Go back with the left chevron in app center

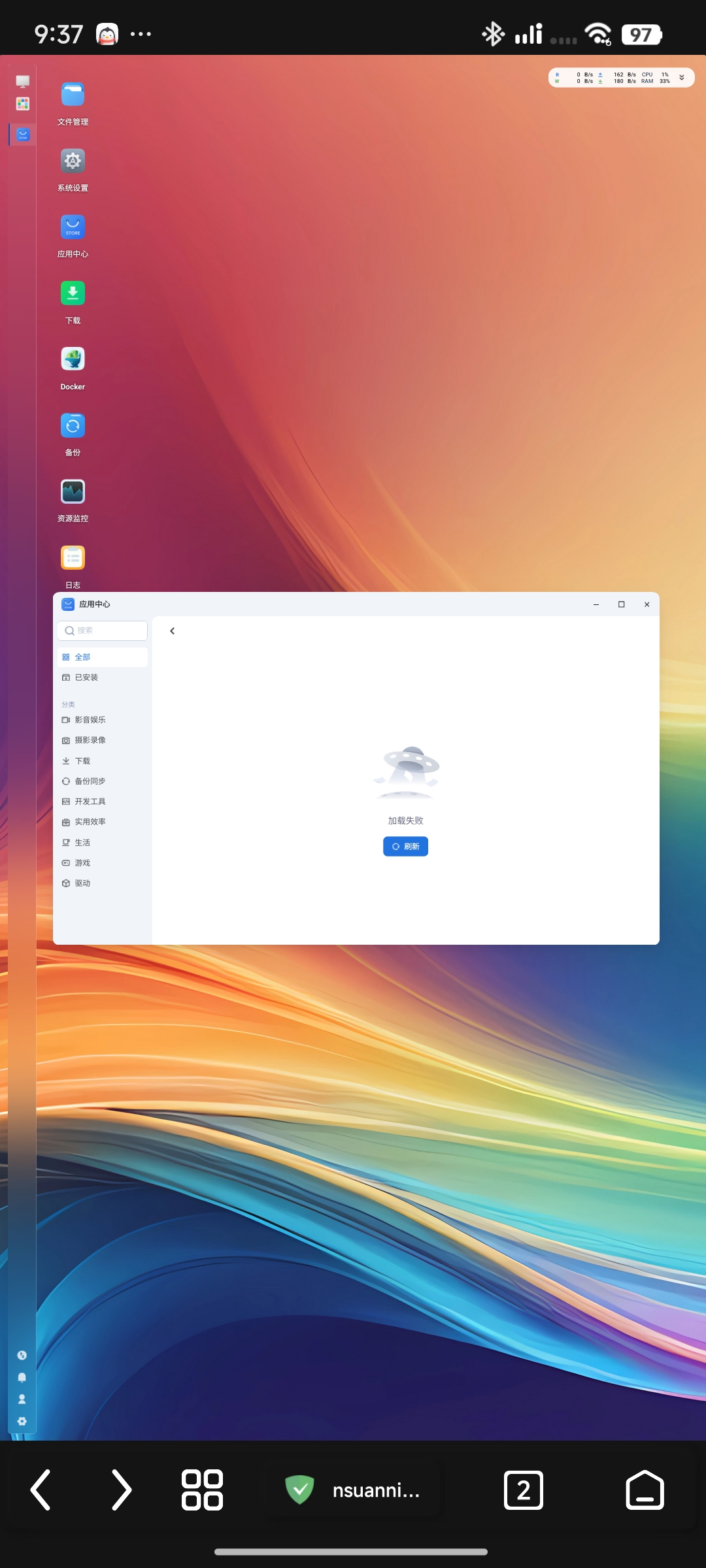(x=173, y=631)
